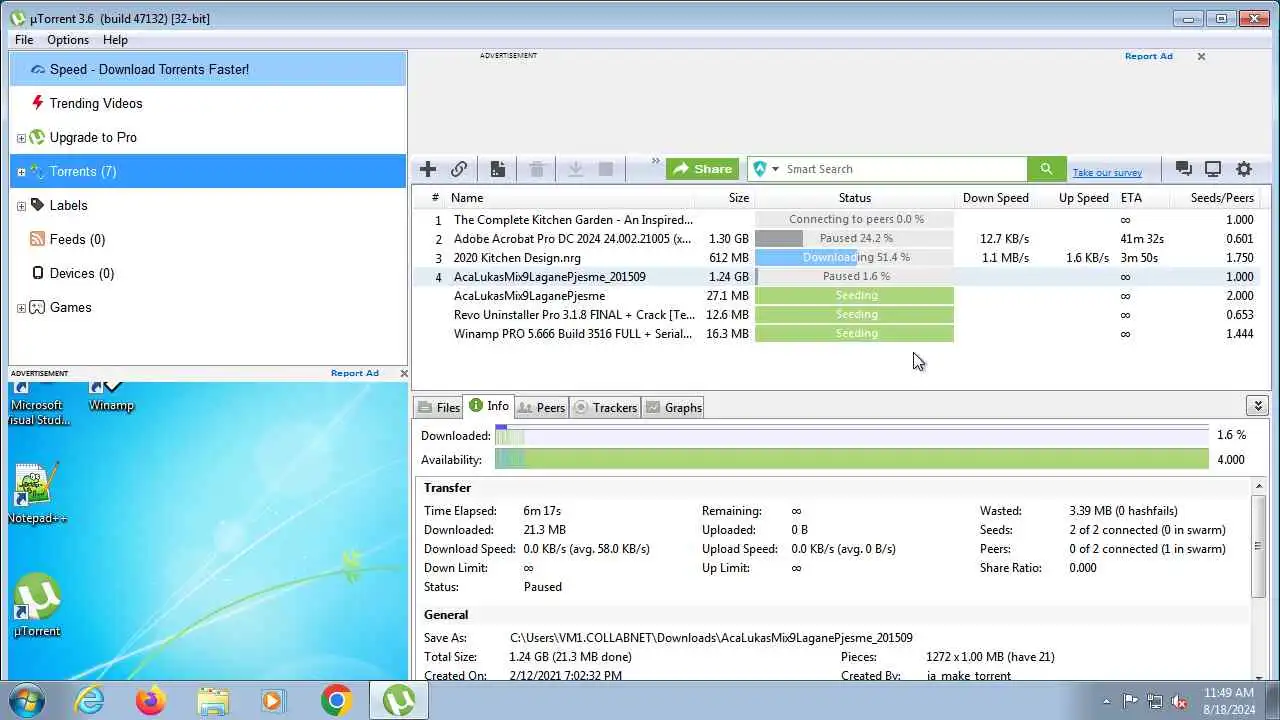Image resolution: width=1280 pixels, height=720 pixels.
Task: Click the chat bubbles toolbar icon
Action: click(1183, 169)
